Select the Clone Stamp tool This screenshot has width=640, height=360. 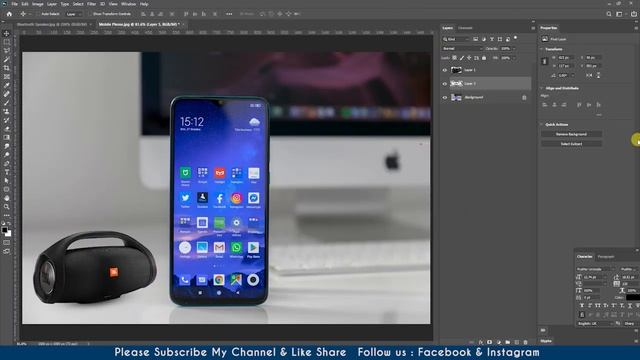[7, 111]
